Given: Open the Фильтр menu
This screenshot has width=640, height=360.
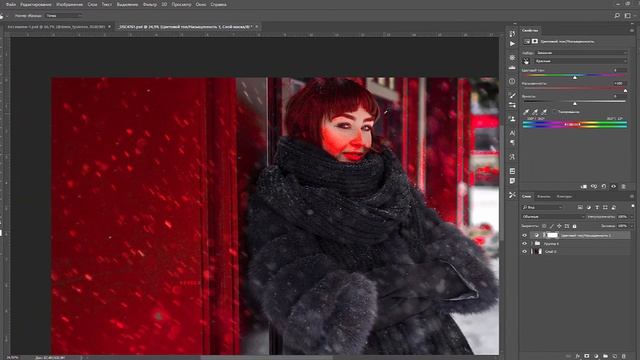Looking at the screenshot, I should pos(150,4).
